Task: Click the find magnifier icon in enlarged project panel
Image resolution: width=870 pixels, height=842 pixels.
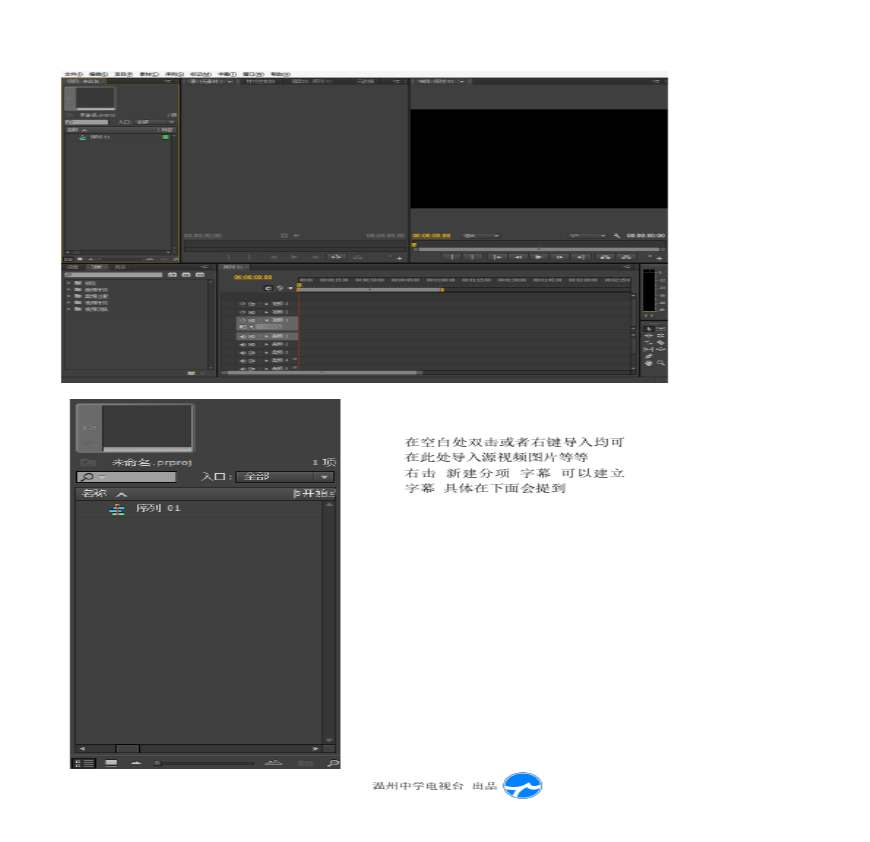Action: (332, 763)
